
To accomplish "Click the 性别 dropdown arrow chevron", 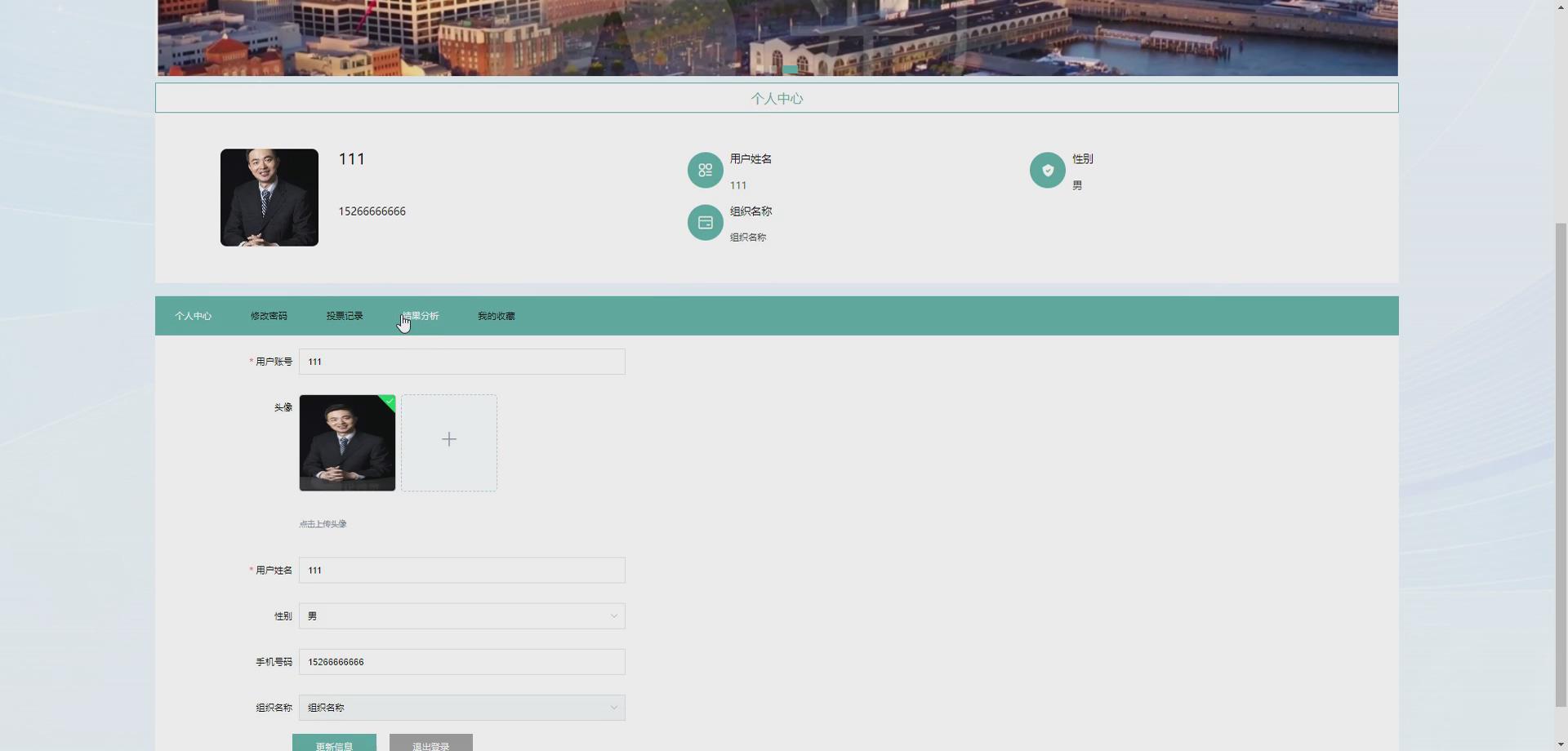I will 614,616.
